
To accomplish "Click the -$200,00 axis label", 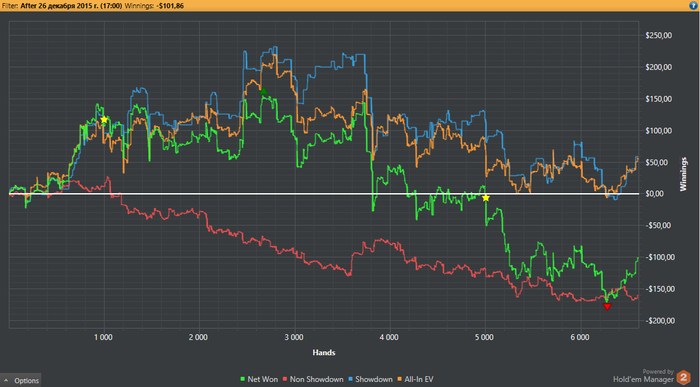I will (660, 320).
